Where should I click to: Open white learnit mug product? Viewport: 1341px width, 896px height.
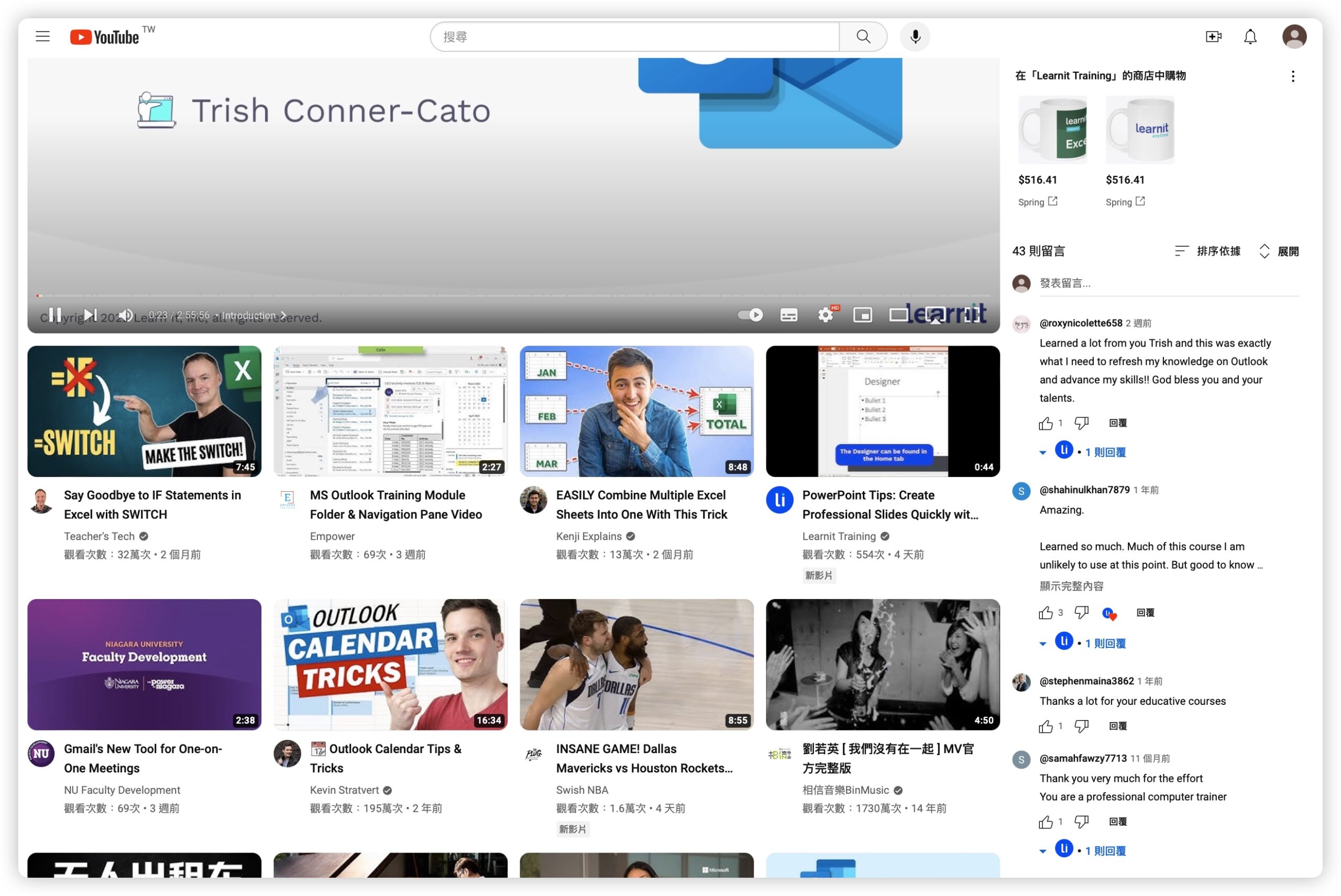point(1140,130)
